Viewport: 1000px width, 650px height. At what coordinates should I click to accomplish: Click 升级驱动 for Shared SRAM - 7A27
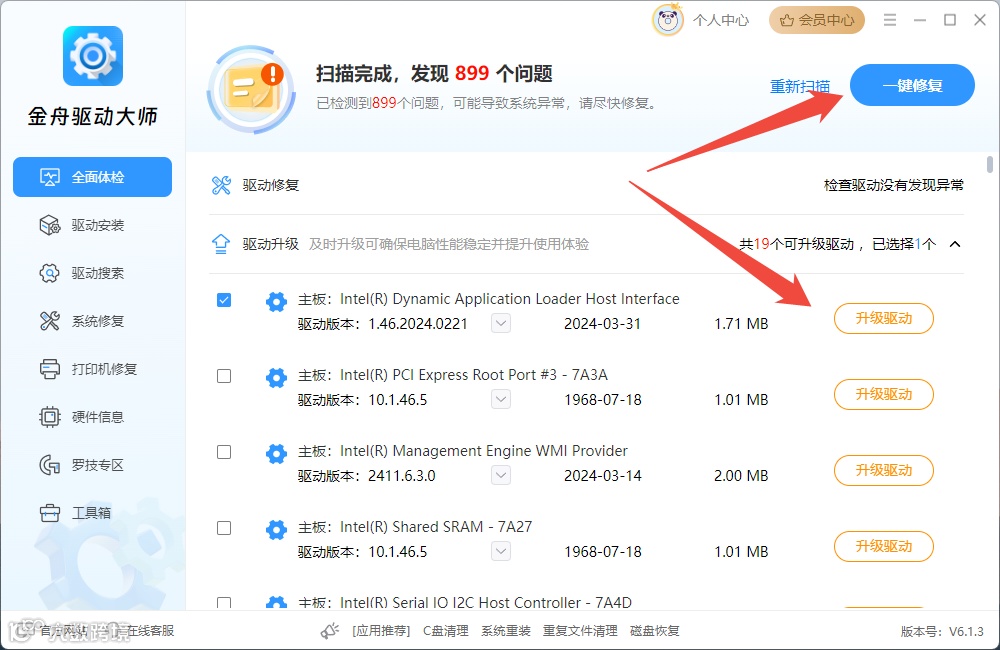point(884,546)
